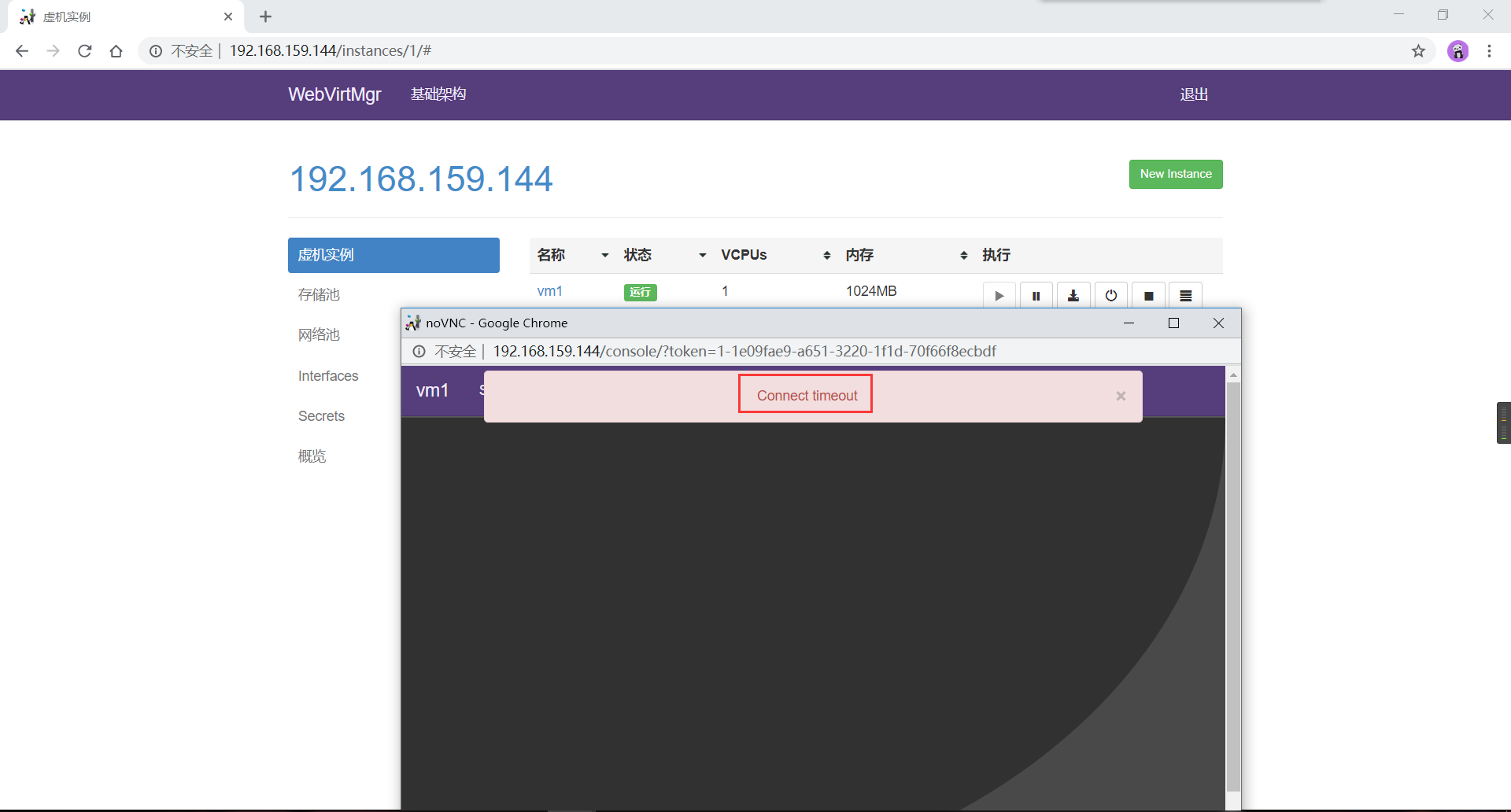Screen dimensions: 1511x812
Task: View site info icon in noVNC window
Action: 419,351
